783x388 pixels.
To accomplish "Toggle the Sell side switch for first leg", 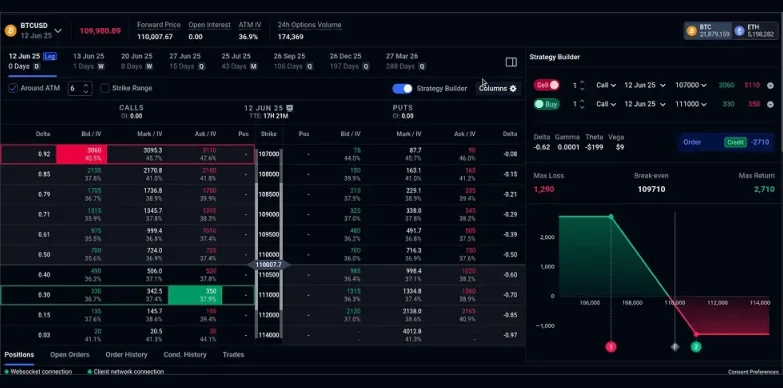I will pyautogui.click(x=546, y=85).
